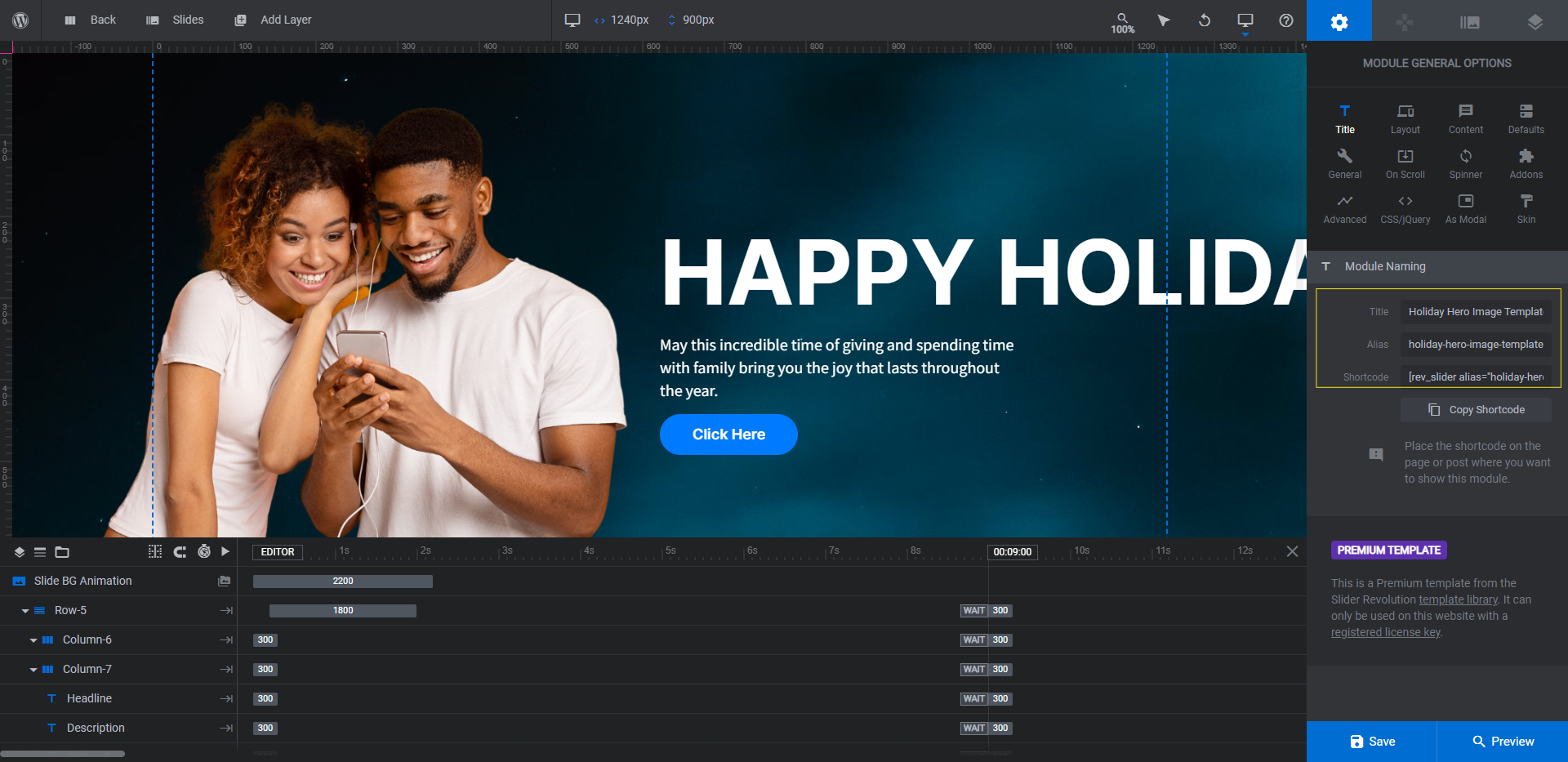Open the As Modal options section
This screenshot has height=762, width=1568.
coord(1466,209)
